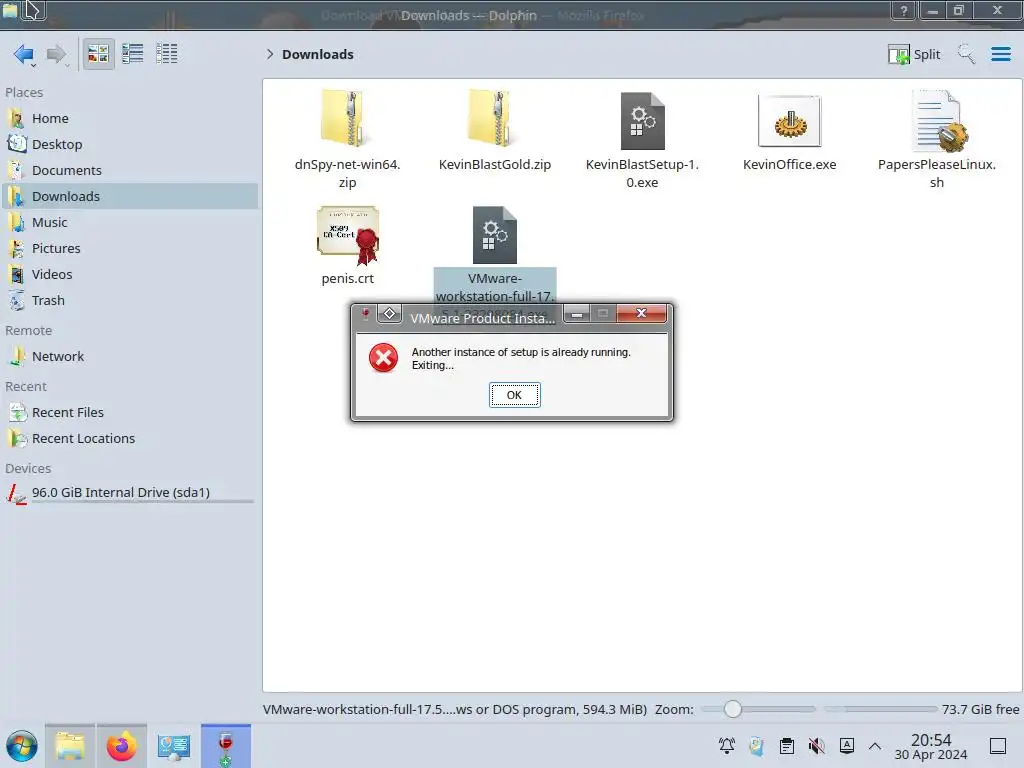Click the clipboard tray icon
Screen dimensions: 1024x768
pos(786,745)
